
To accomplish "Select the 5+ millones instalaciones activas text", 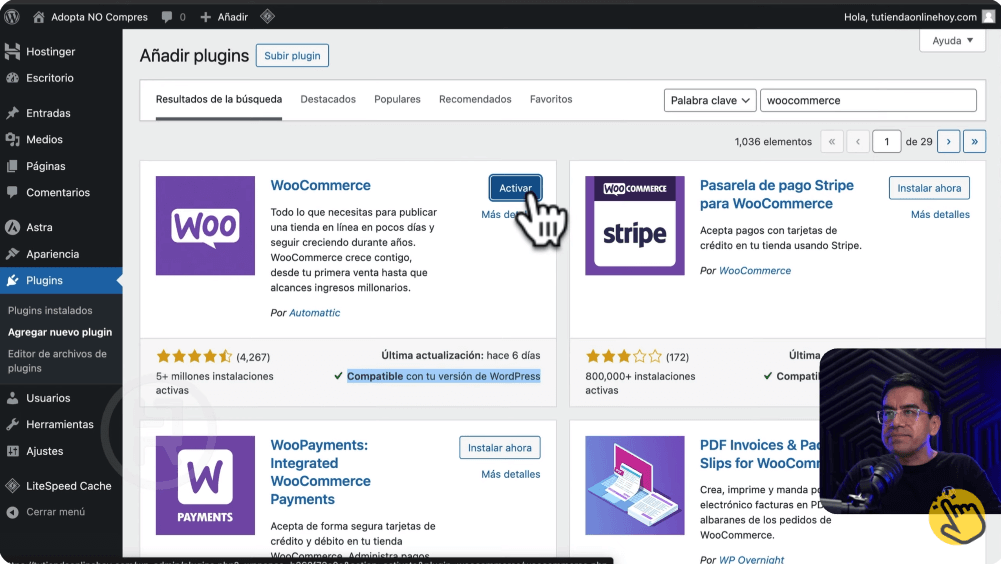I will pyautogui.click(x=214, y=383).
